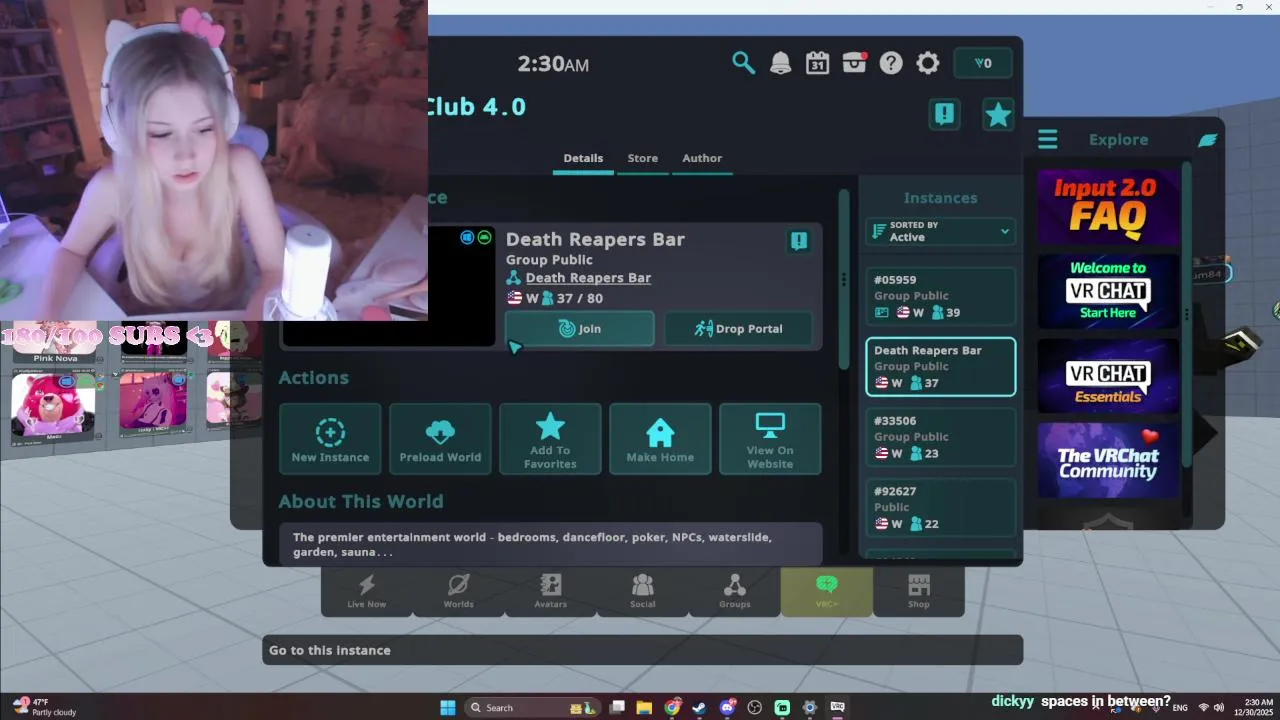The height and width of the screenshot is (720, 1280).
Task: Report this world with exclamation icon beside star
Action: tap(944, 114)
